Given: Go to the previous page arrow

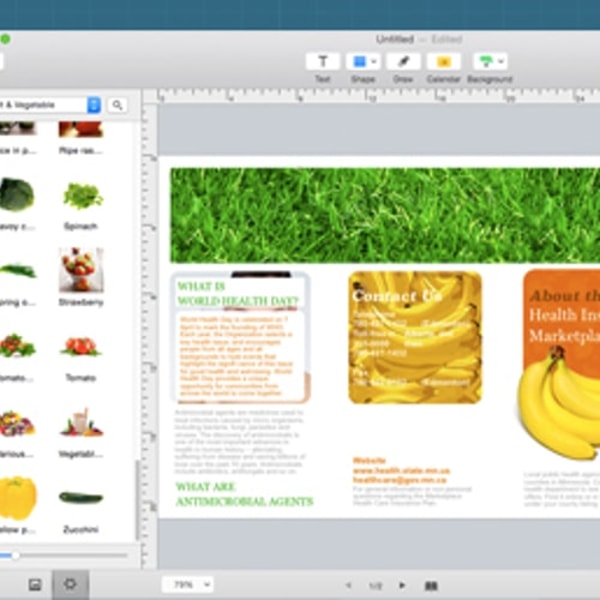Looking at the screenshot, I should pyautogui.click(x=348, y=585).
